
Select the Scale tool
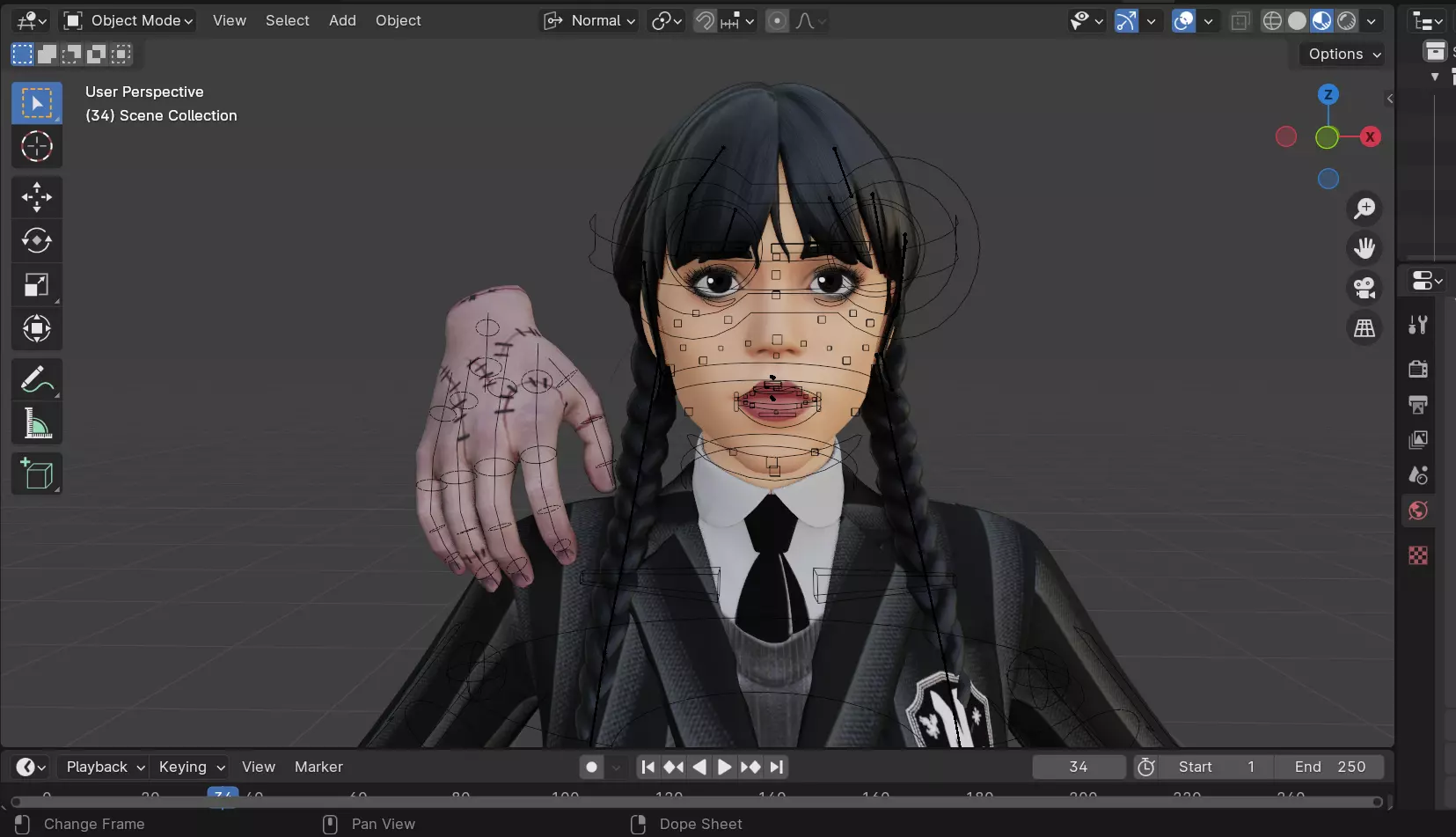tap(37, 284)
